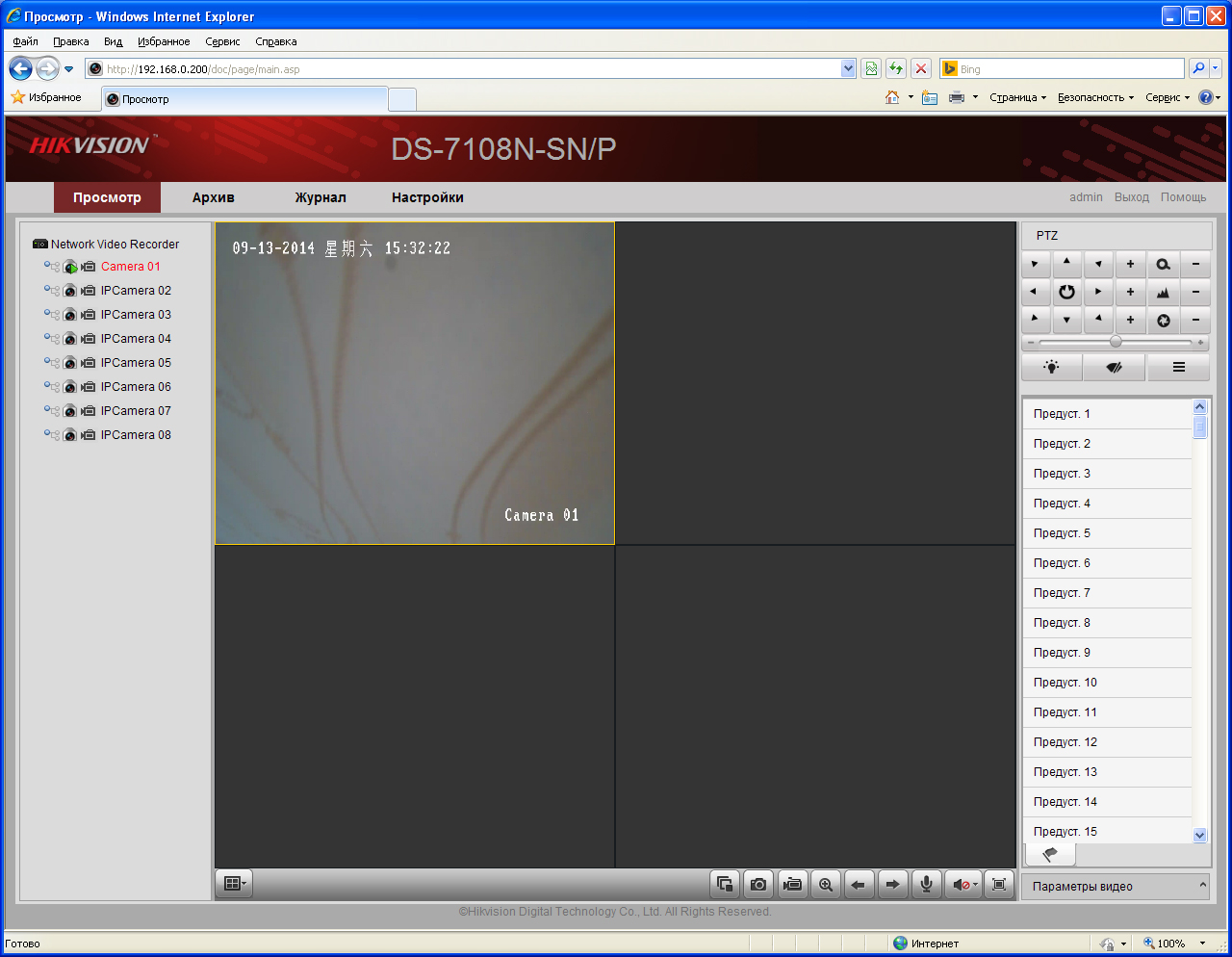The image size is (1232, 957).
Task: Click the PTZ zoom out minus button
Action: pyautogui.click(x=1195, y=264)
